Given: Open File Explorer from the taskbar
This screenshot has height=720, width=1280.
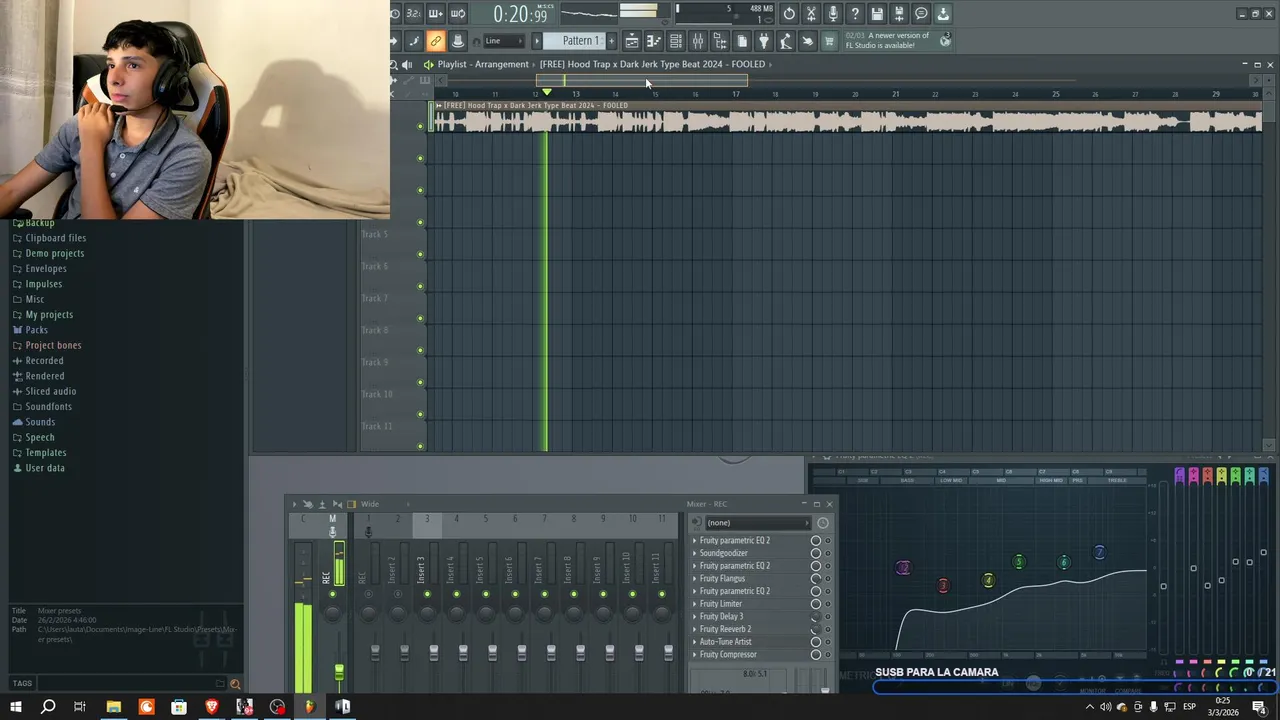Looking at the screenshot, I should 113,707.
